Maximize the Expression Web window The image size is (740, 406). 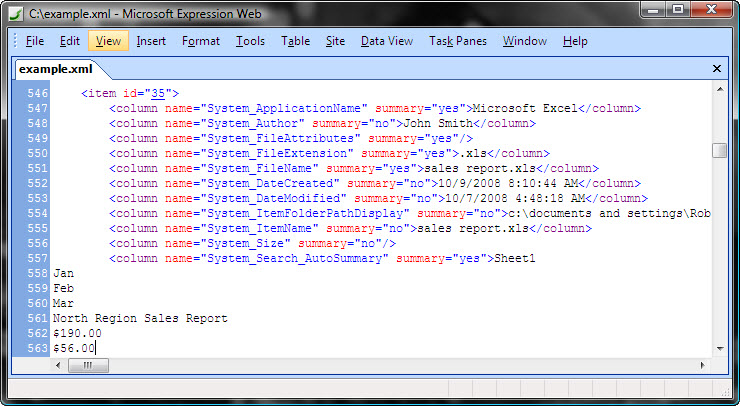click(x=678, y=9)
